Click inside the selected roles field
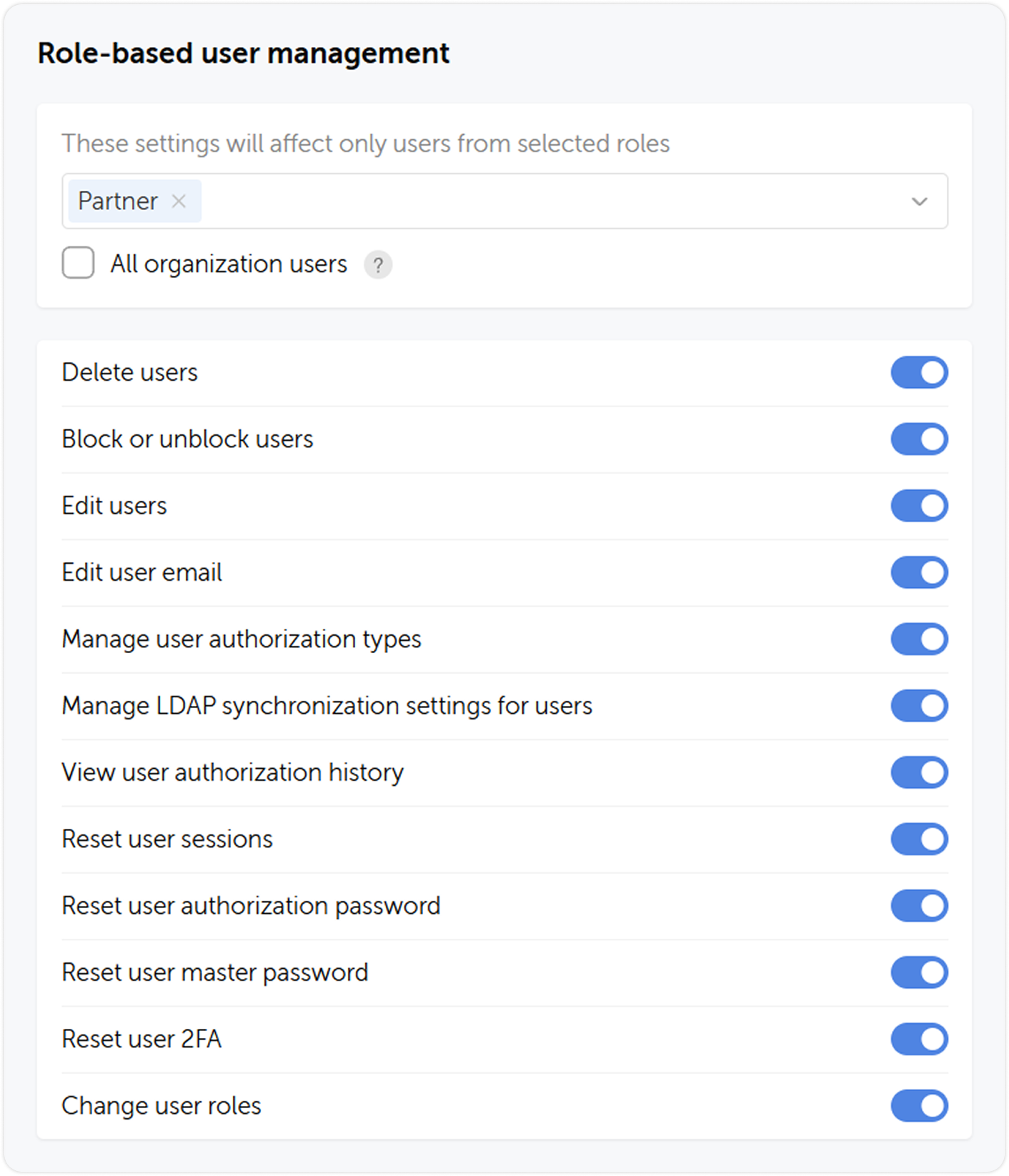This screenshot has width=1009, height=1176. pyautogui.click(x=504, y=201)
